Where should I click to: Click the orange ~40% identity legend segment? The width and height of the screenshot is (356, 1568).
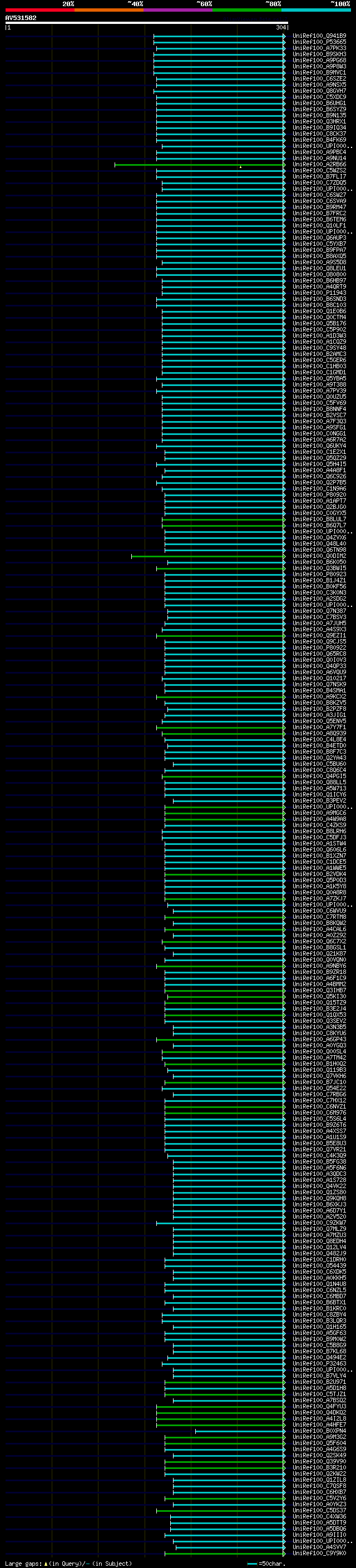coord(109,10)
